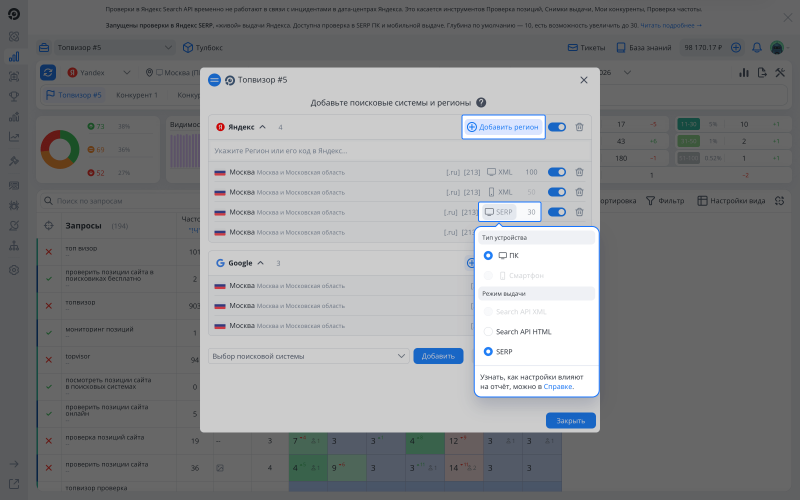Screen dimensions: 800x500
Task: Click the crosshair icon next to Запросы
Action: (x=48, y=226)
